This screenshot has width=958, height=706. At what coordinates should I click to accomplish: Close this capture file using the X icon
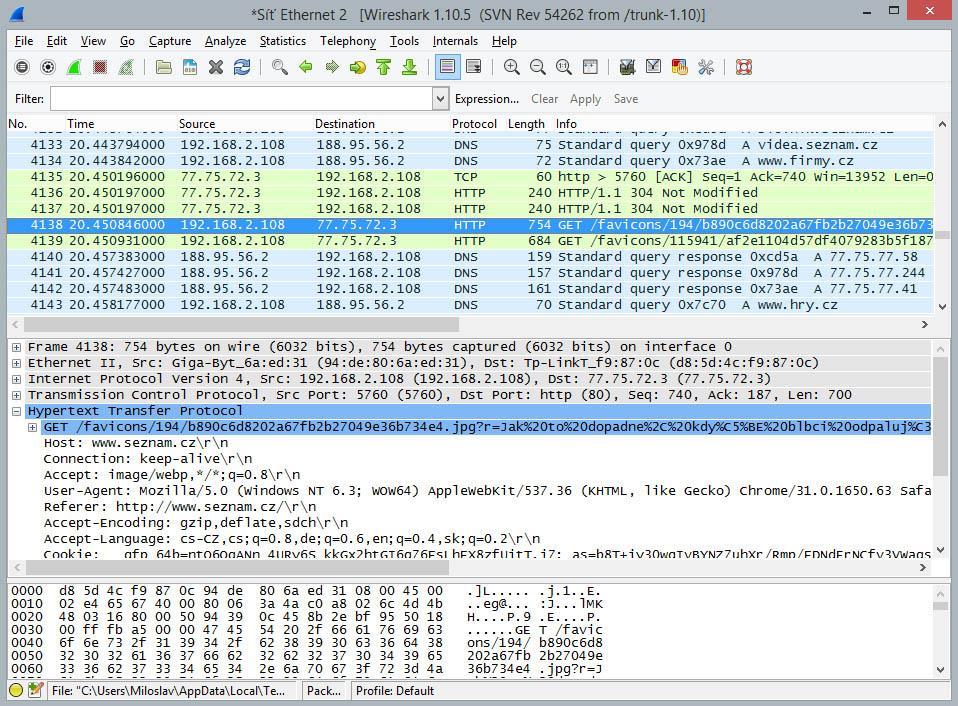click(216, 67)
